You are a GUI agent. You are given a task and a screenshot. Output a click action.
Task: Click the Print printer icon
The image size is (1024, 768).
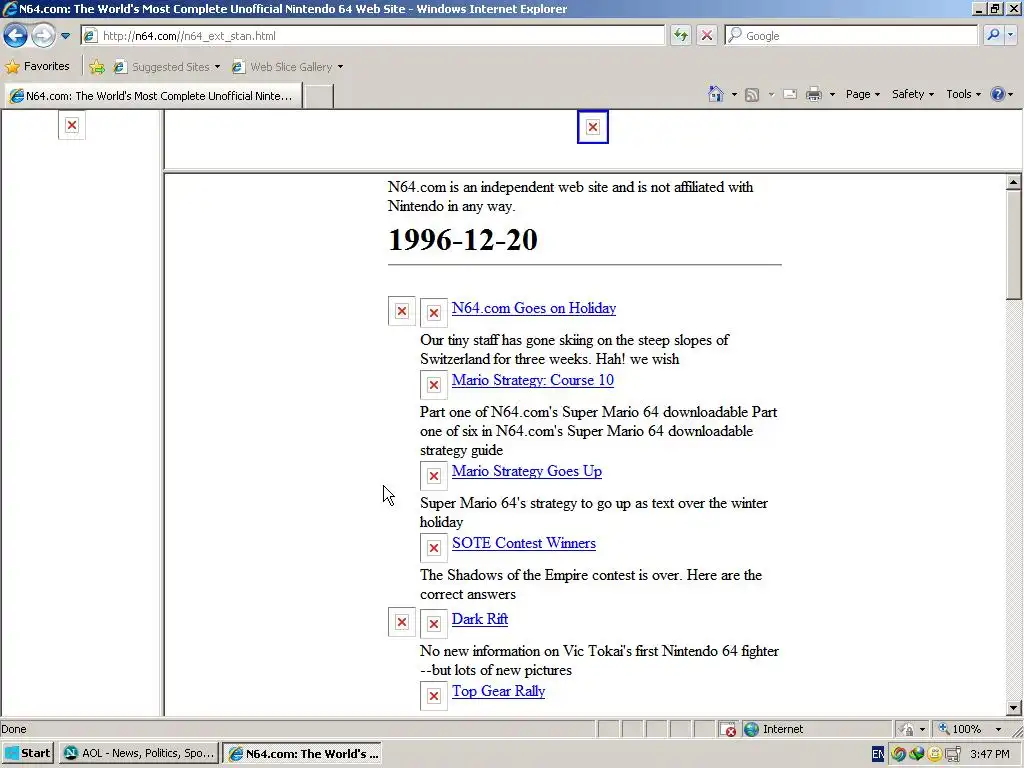click(x=813, y=94)
